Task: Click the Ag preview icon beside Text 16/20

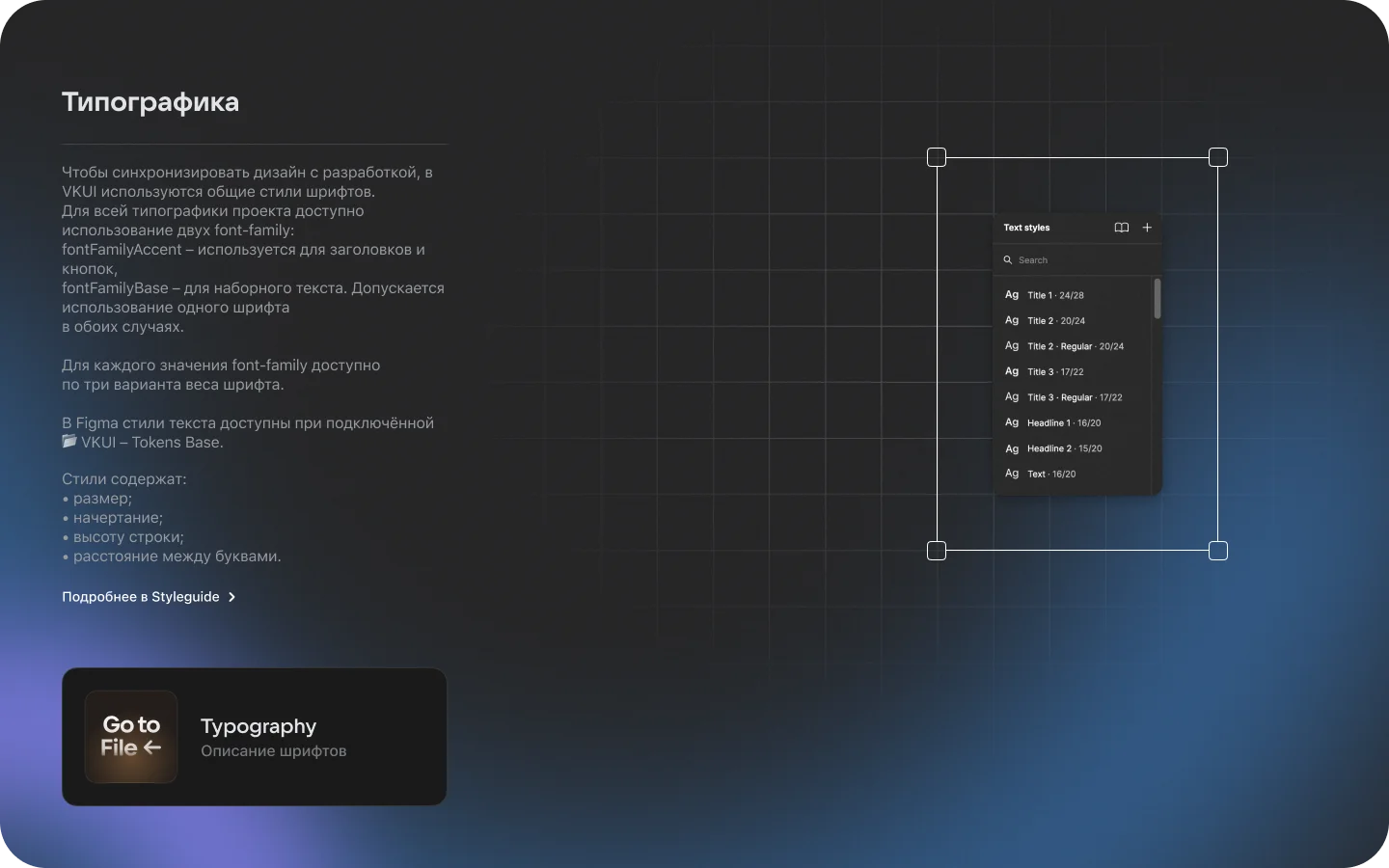Action: click(x=1012, y=474)
